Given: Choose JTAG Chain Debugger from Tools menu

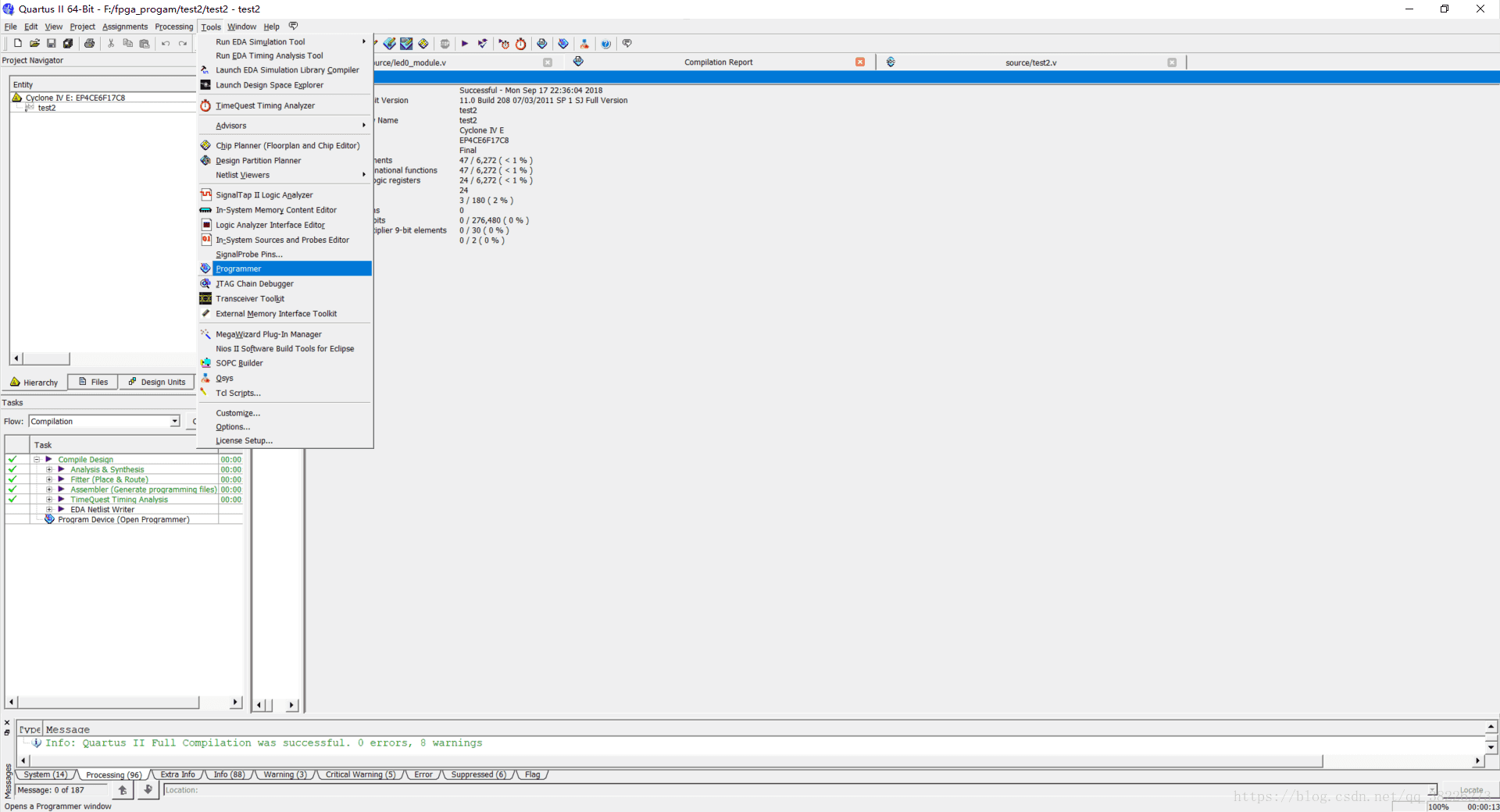Looking at the screenshot, I should pos(284,284).
